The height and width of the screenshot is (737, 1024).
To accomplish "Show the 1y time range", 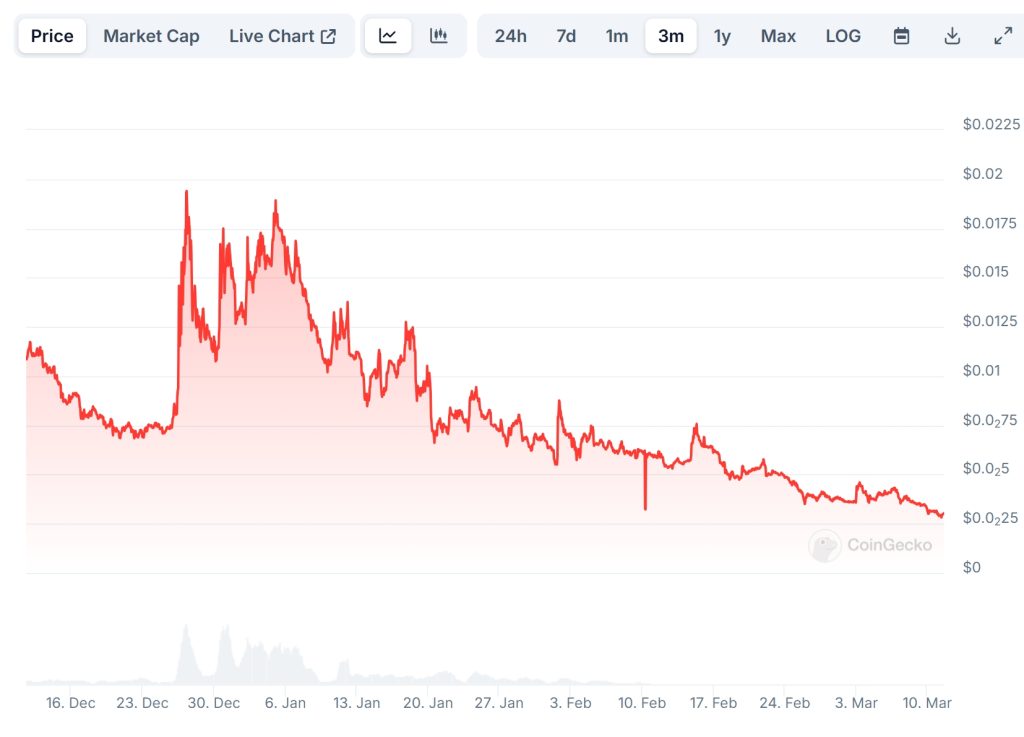I will (x=722, y=36).
